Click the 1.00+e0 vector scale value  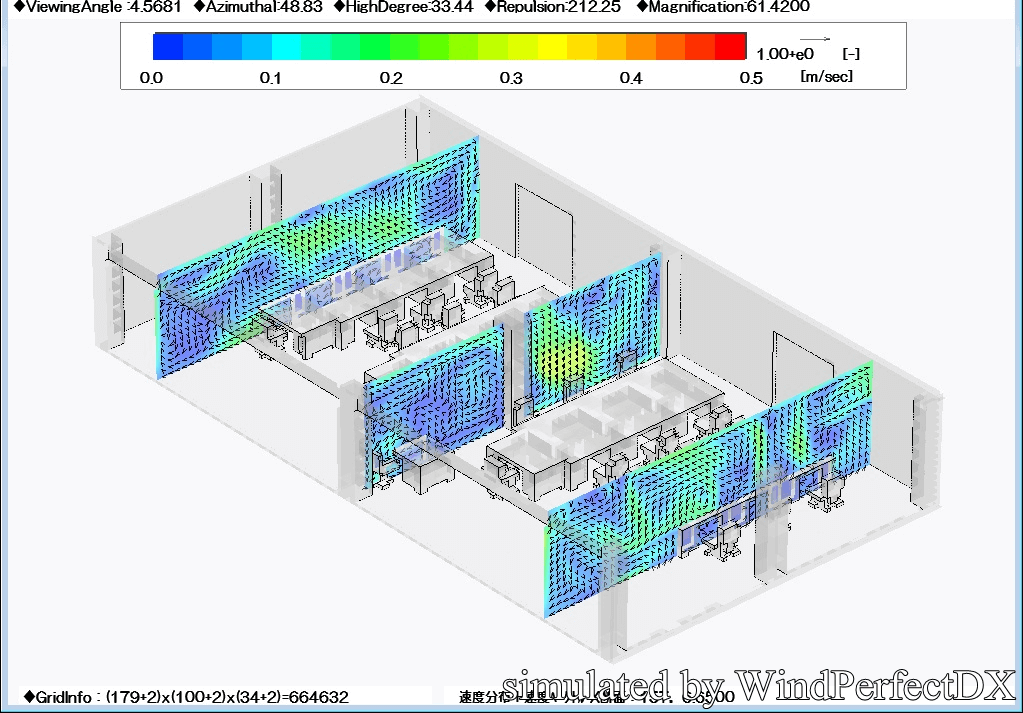pos(785,54)
